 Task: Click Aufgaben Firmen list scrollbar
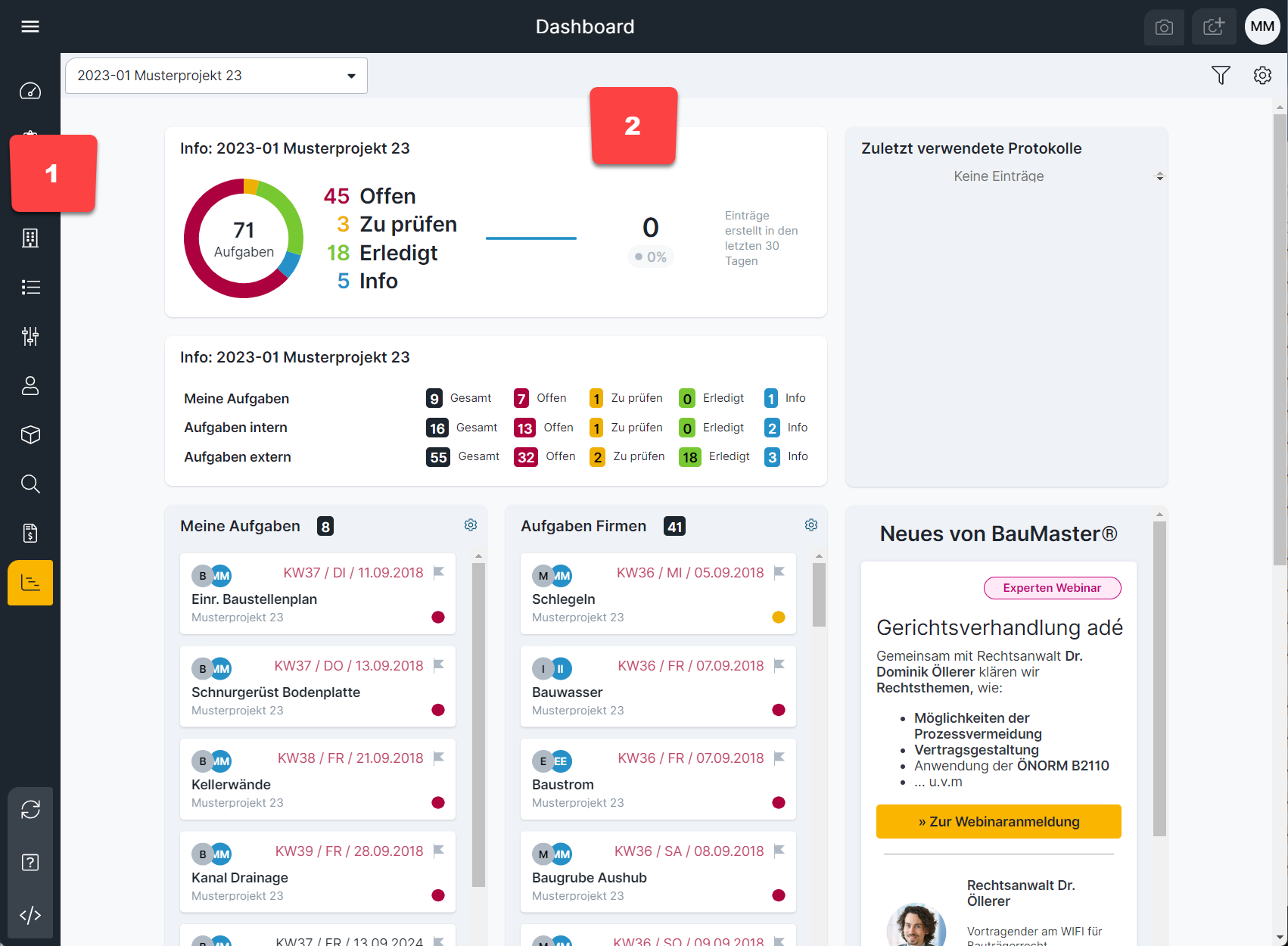[x=819, y=595]
